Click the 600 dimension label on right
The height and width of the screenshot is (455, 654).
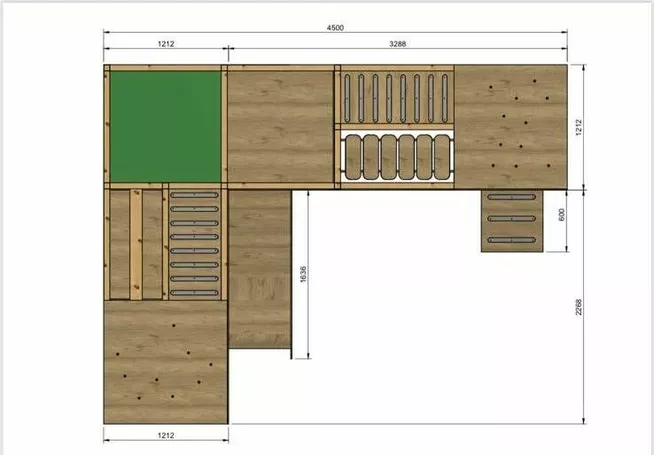click(x=562, y=216)
